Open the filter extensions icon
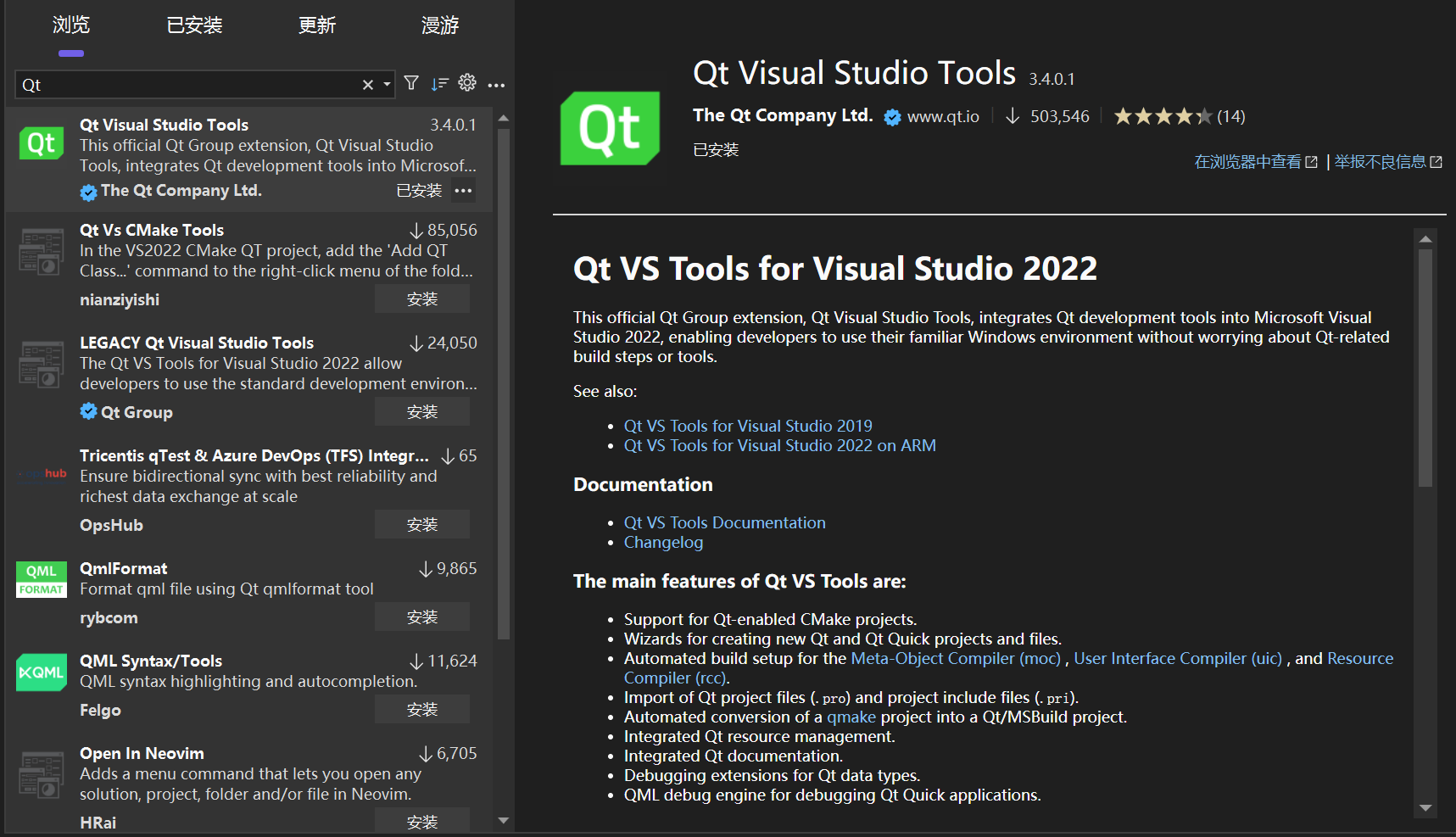This screenshot has width=1456, height=837. [410, 82]
